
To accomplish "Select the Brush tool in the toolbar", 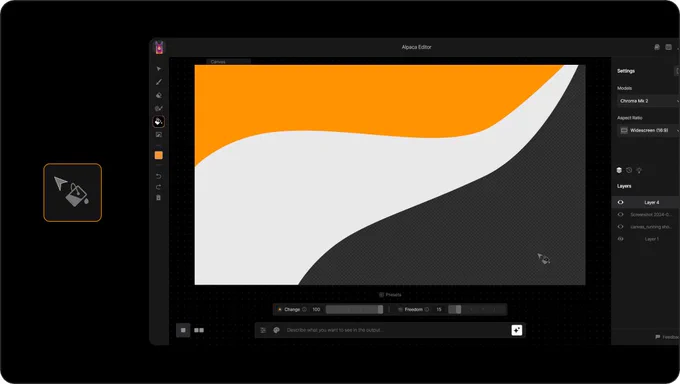I will [x=159, y=82].
